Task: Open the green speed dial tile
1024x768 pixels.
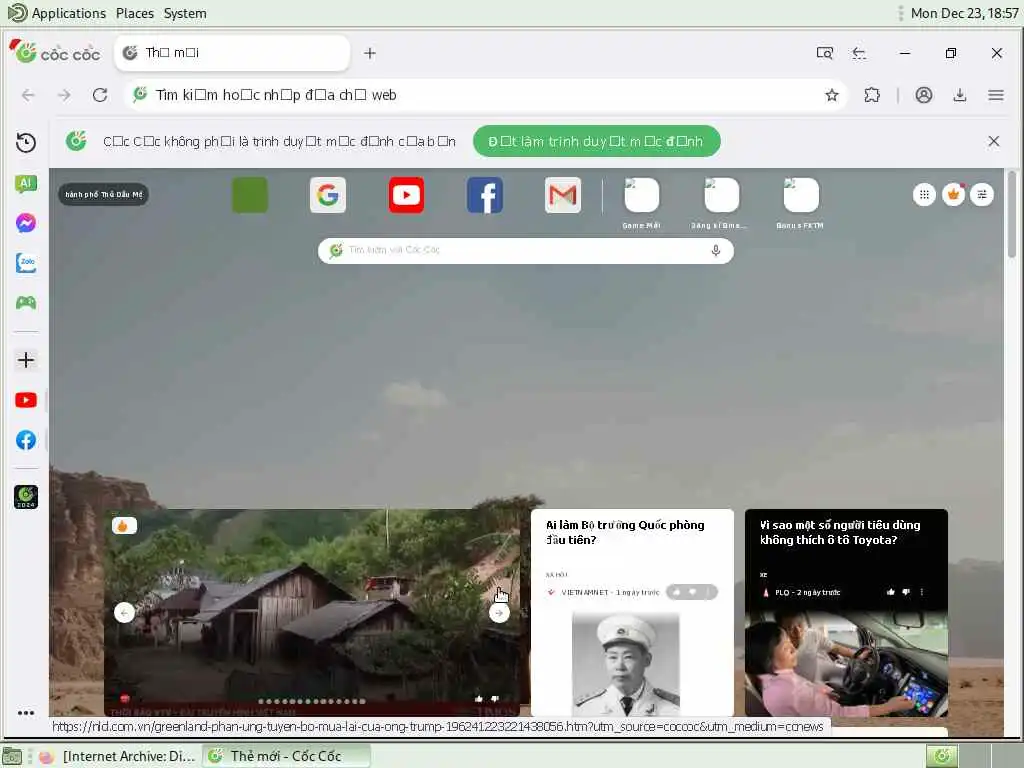Action: tap(250, 195)
